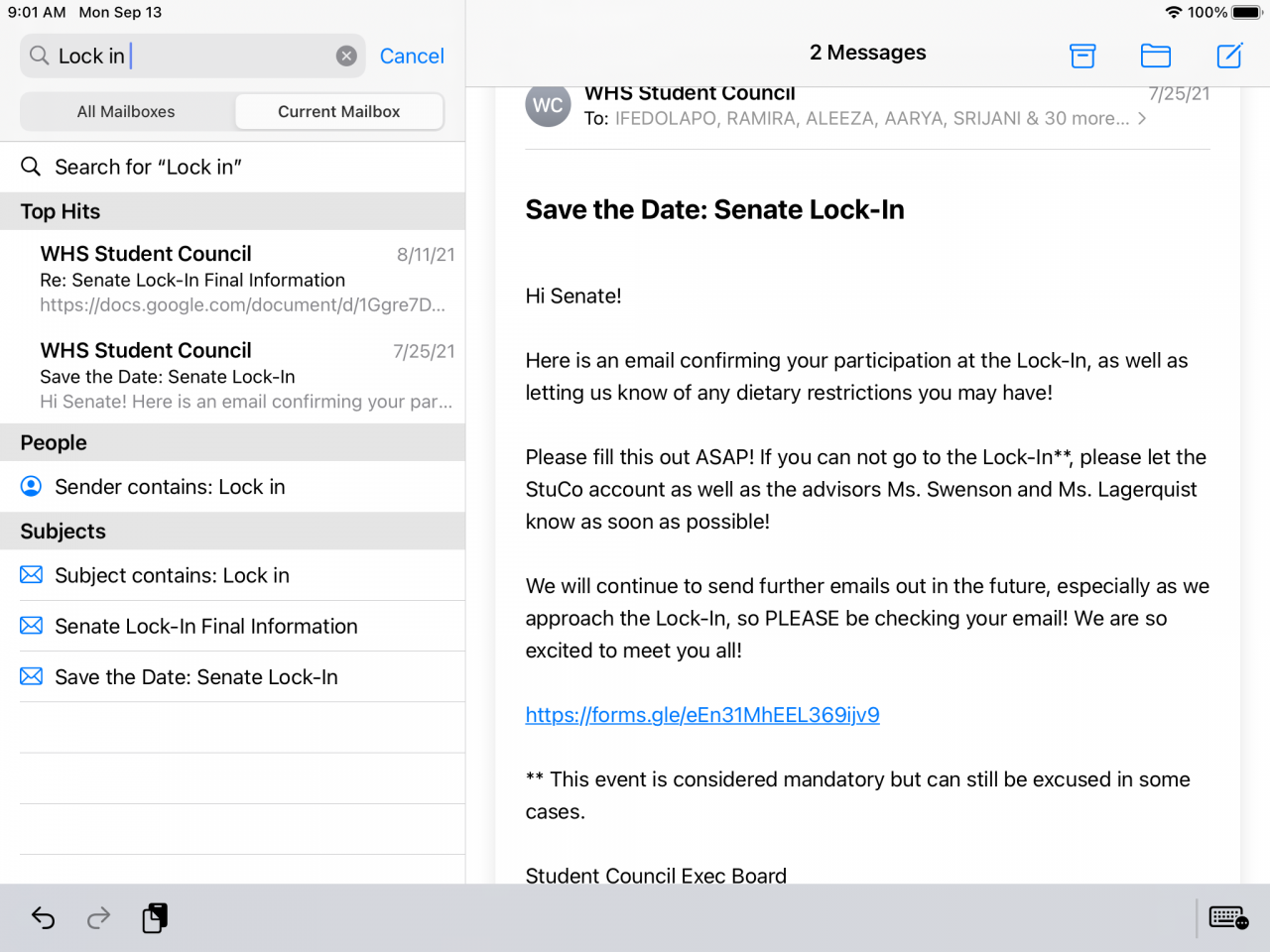The image size is (1270, 952).
Task: Expand the recipient list chevron
Action: (x=1142, y=119)
